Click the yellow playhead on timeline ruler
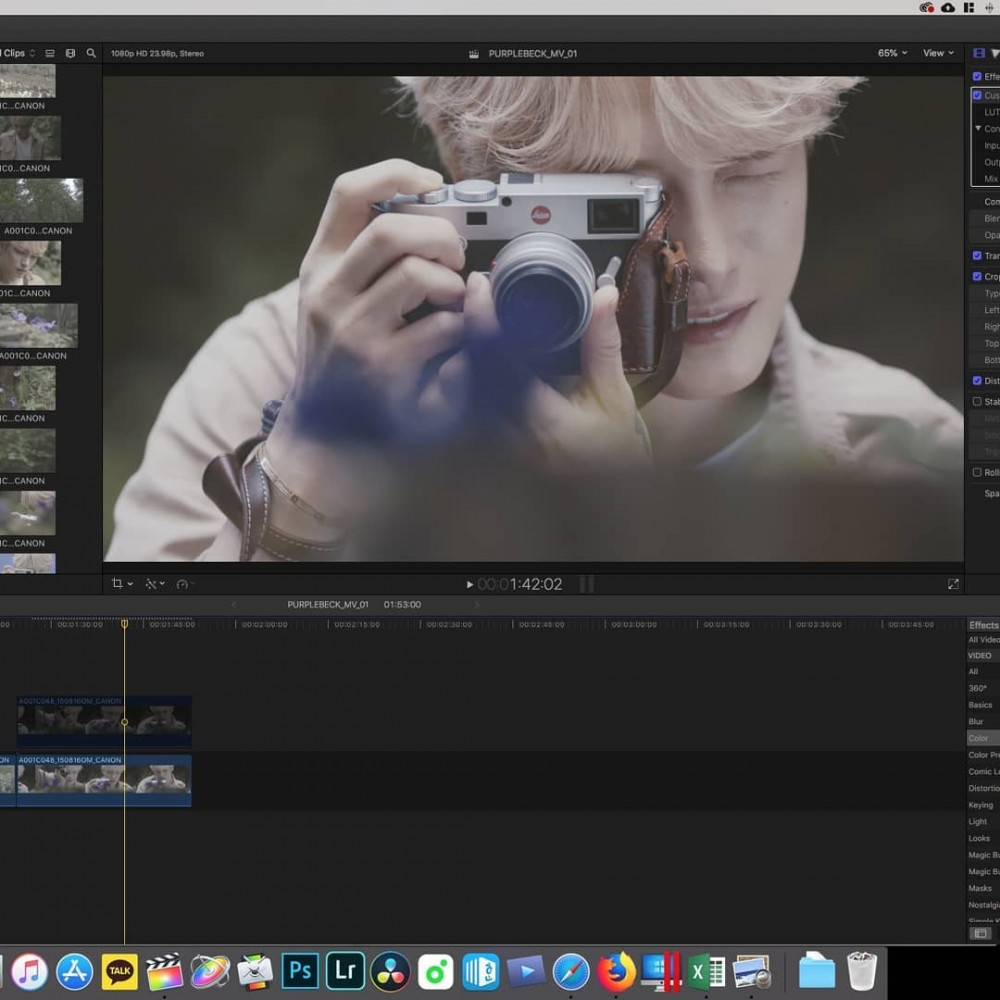 pos(125,623)
